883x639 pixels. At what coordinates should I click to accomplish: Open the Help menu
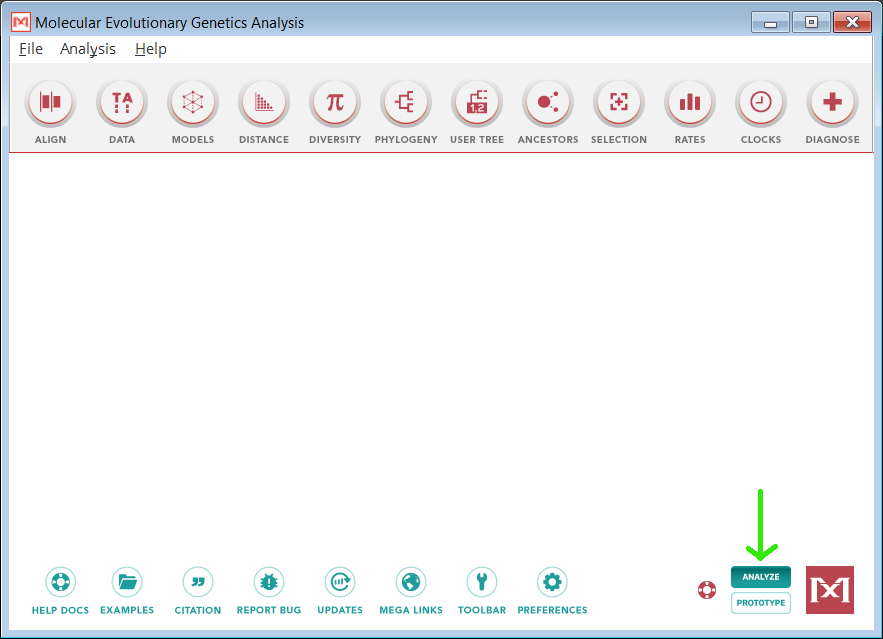point(151,49)
